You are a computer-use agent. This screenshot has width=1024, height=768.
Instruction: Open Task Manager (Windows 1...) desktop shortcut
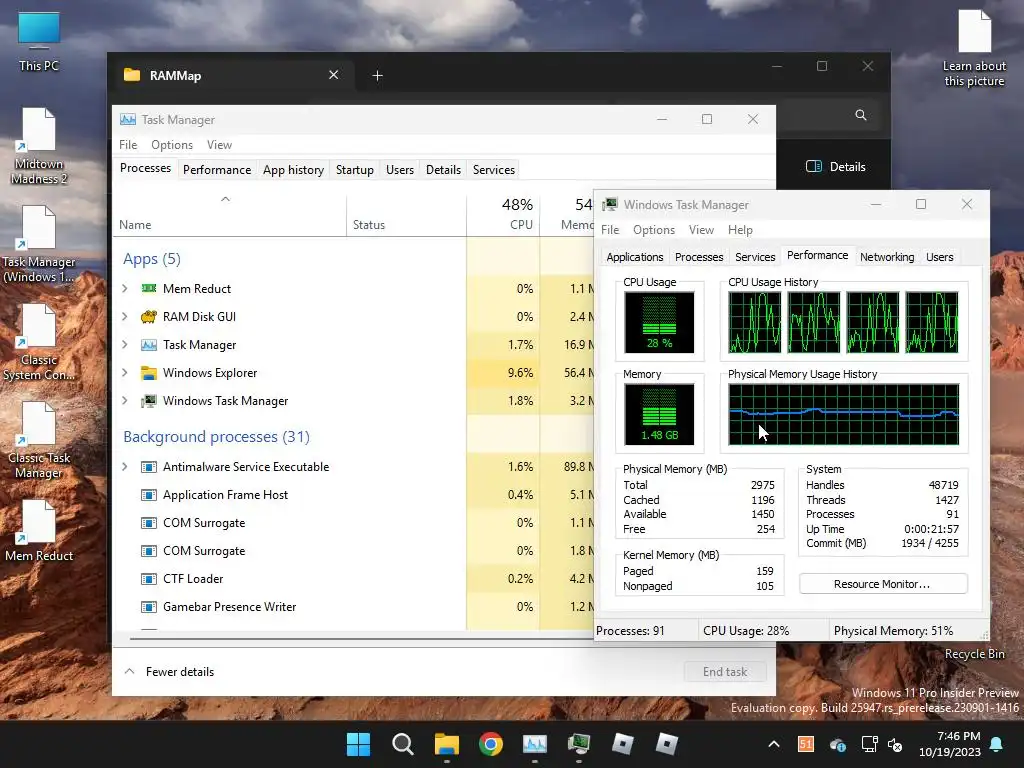(39, 244)
